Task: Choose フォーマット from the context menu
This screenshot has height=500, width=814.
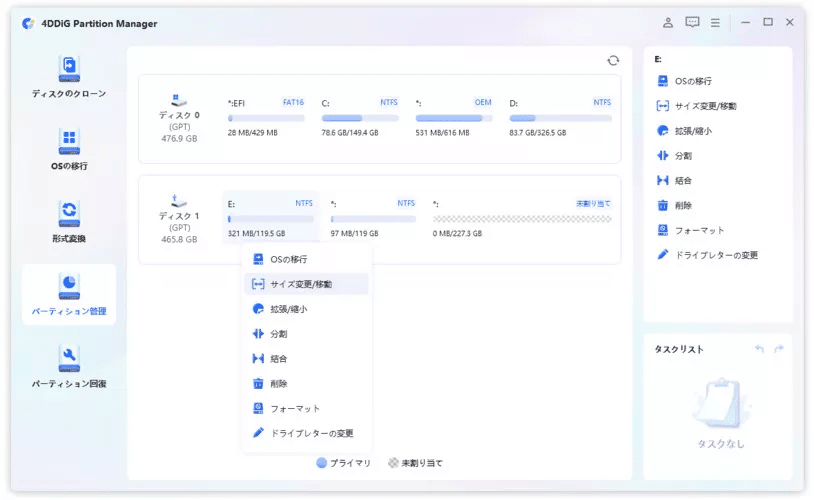Action: 306,409
